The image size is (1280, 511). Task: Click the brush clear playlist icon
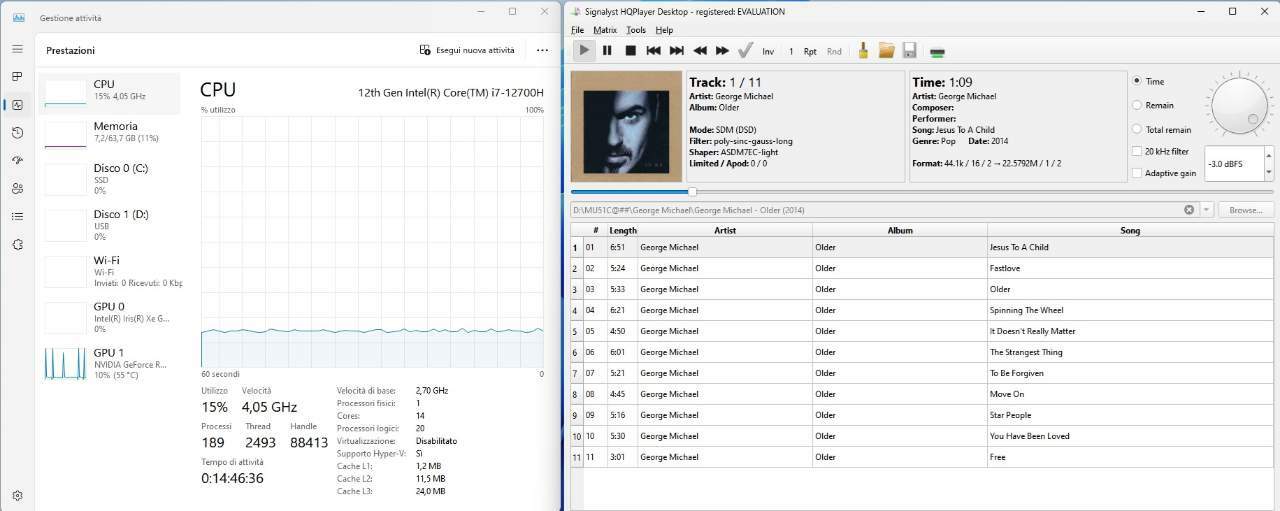(x=863, y=50)
